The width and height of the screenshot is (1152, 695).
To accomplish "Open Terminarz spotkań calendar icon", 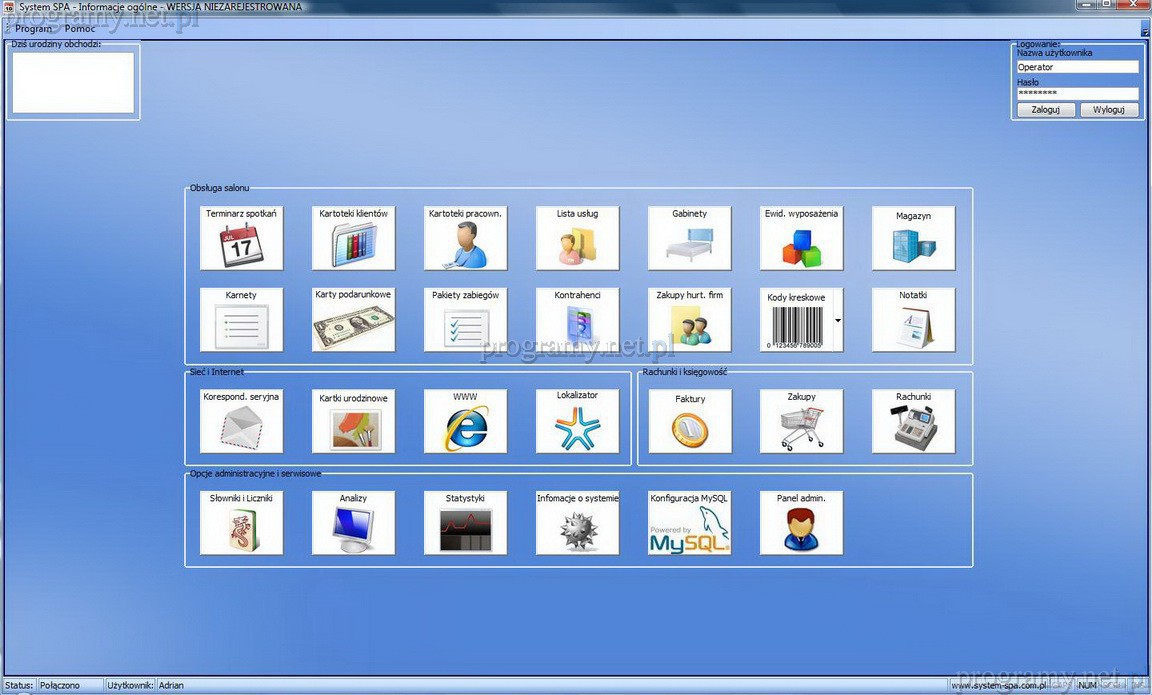I will click(x=241, y=238).
